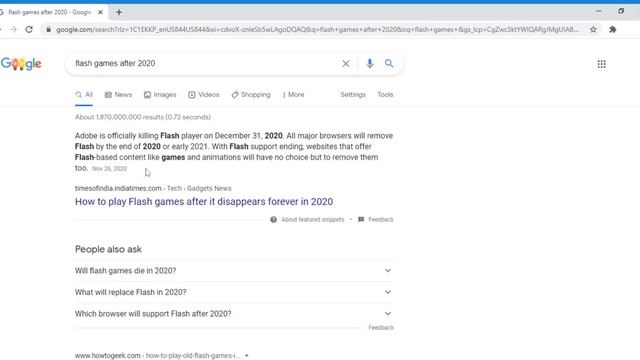Close the flash games browser tab
The width and height of the screenshot is (640, 360).
pyautogui.click(x=100, y=12)
